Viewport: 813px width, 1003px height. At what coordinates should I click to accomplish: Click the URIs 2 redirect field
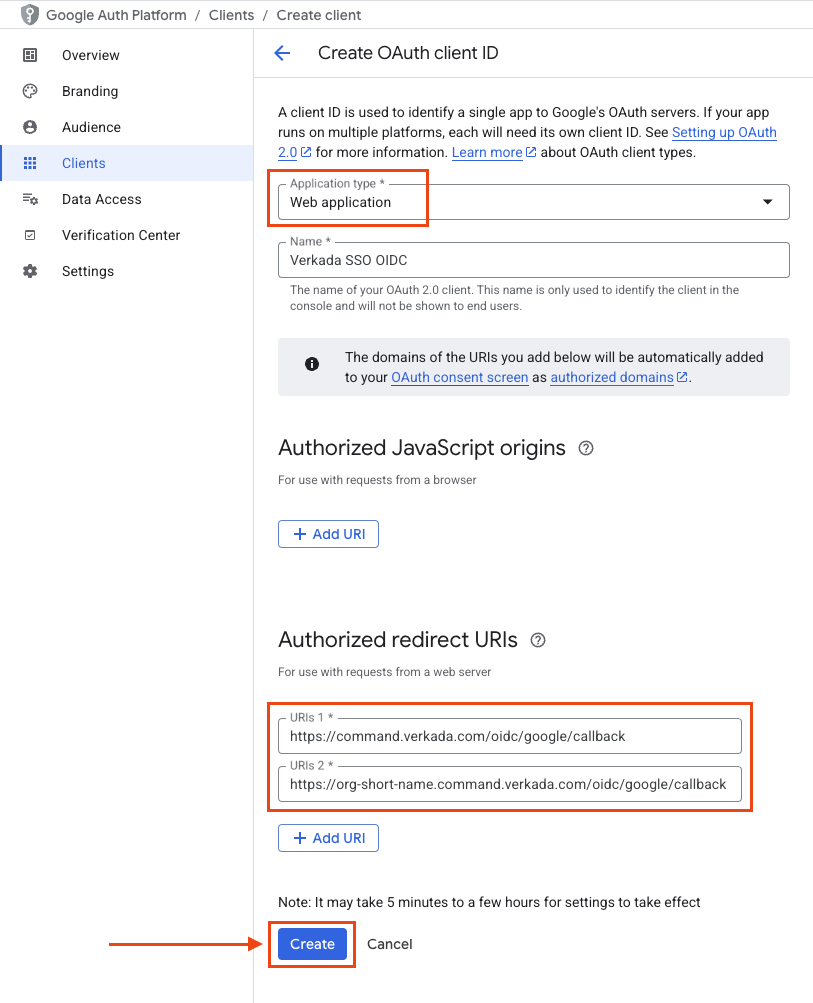pyautogui.click(x=508, y=784)
